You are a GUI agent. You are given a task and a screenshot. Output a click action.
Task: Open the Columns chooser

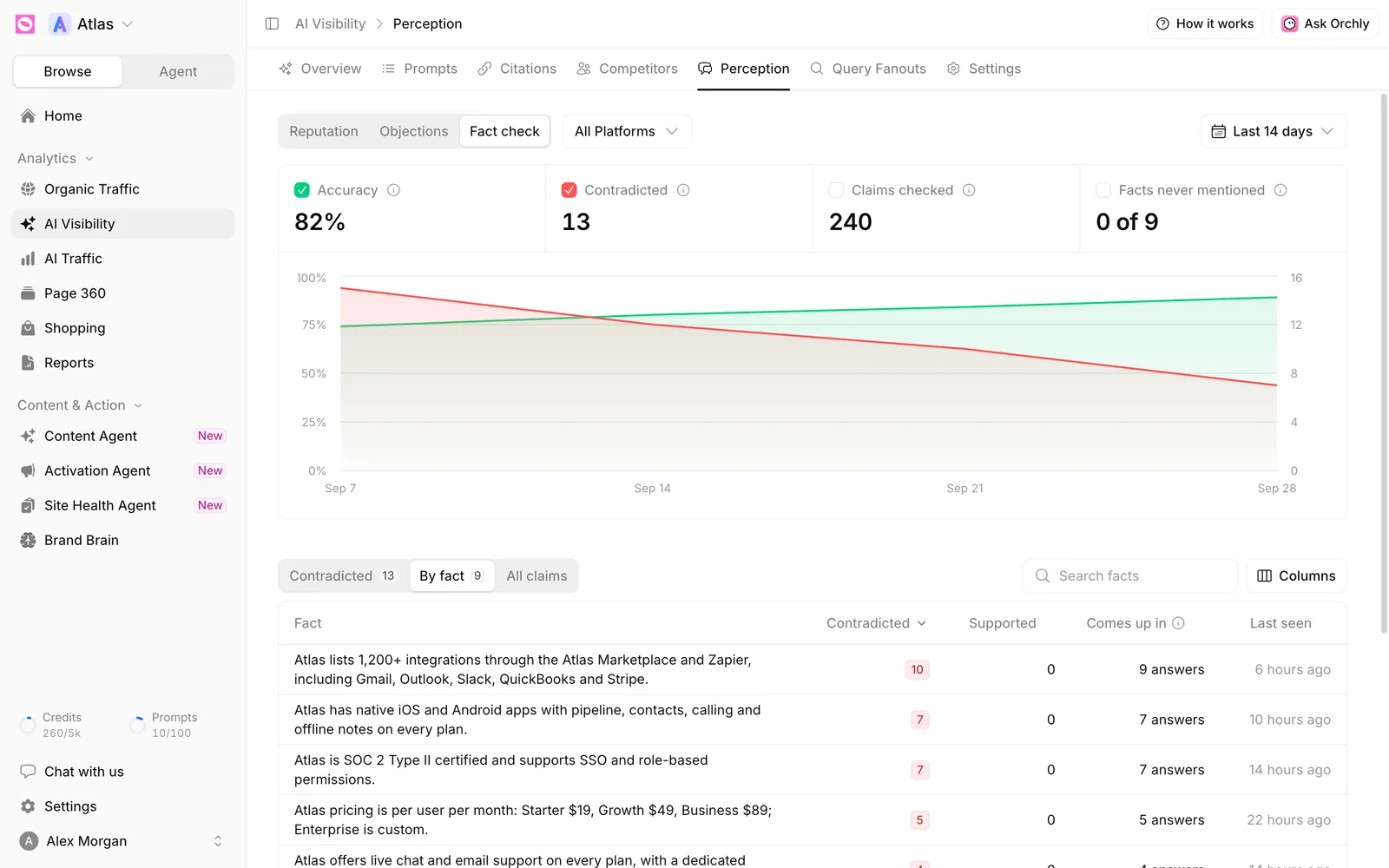1297,575
